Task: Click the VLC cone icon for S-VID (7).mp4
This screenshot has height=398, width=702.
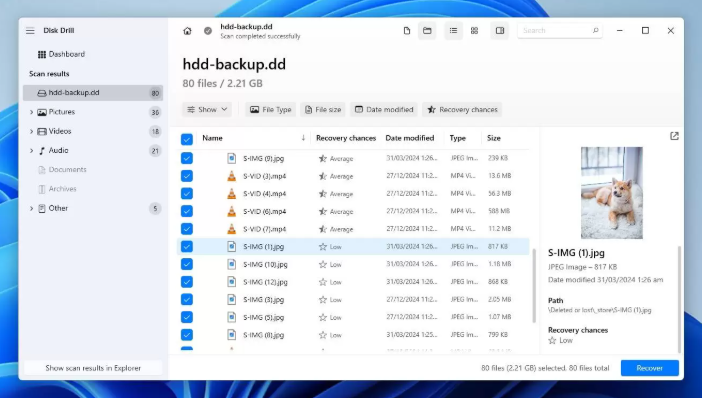Action: pyautogui.click(x=231, y=229)
